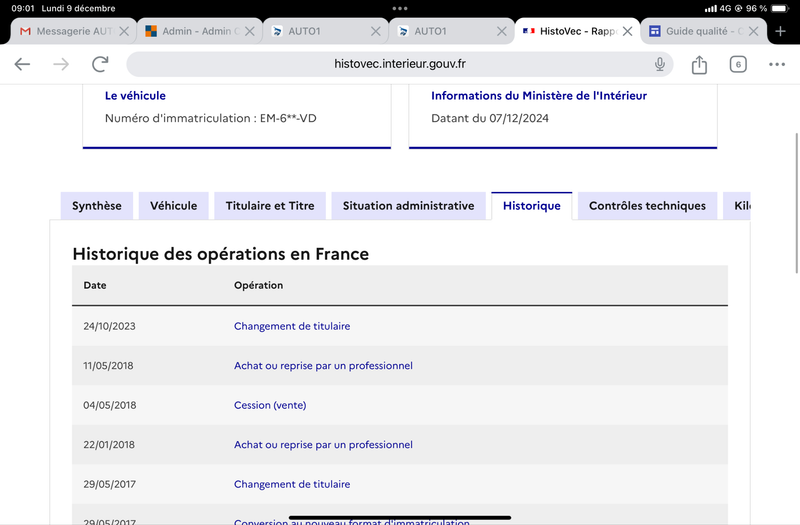
Task: Select the Historique tab
Action: click(x=532, y=206)
